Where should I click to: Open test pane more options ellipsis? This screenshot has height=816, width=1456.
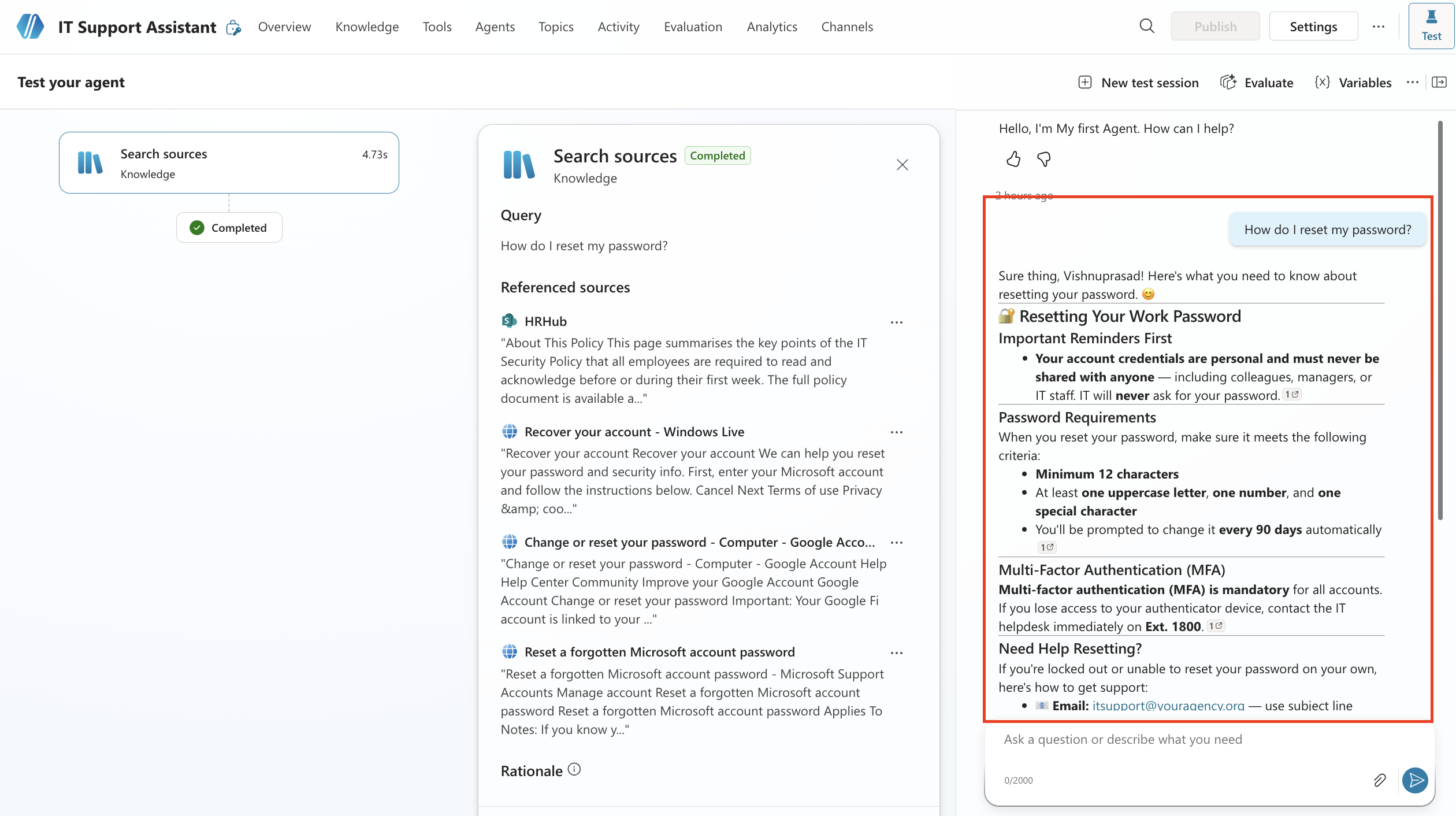[1413, 83]
